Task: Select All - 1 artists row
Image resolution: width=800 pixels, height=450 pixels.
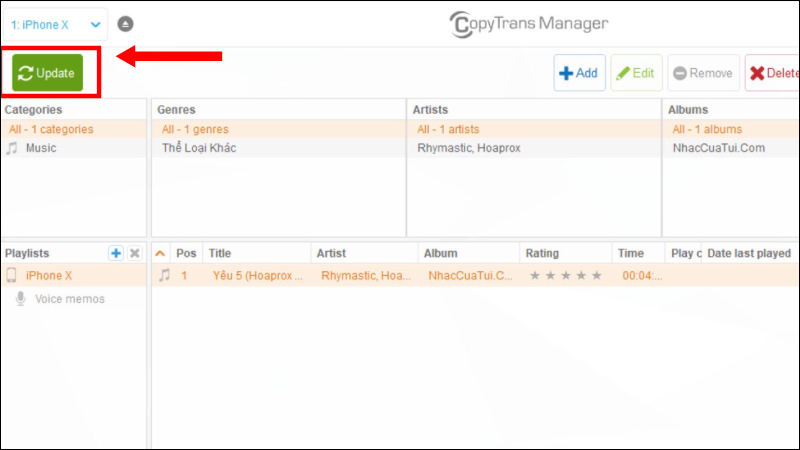Action: pos(534,129)
